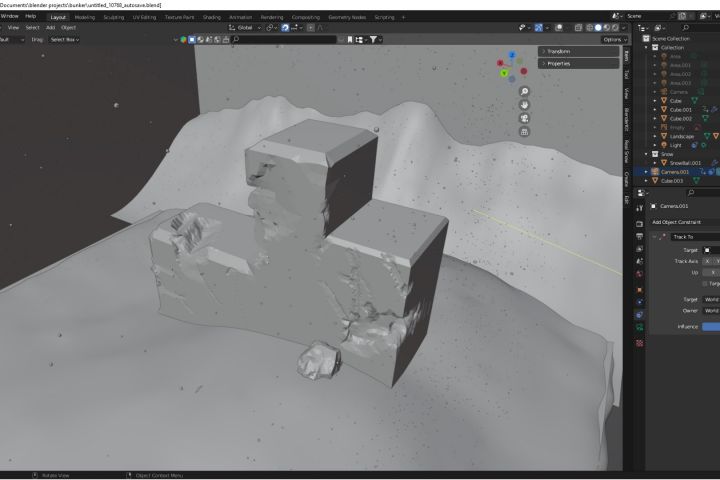This screenshot has width=720, height=480.
Task: Toggle viewport gizmos button
Action: click(x=539, y=28)
